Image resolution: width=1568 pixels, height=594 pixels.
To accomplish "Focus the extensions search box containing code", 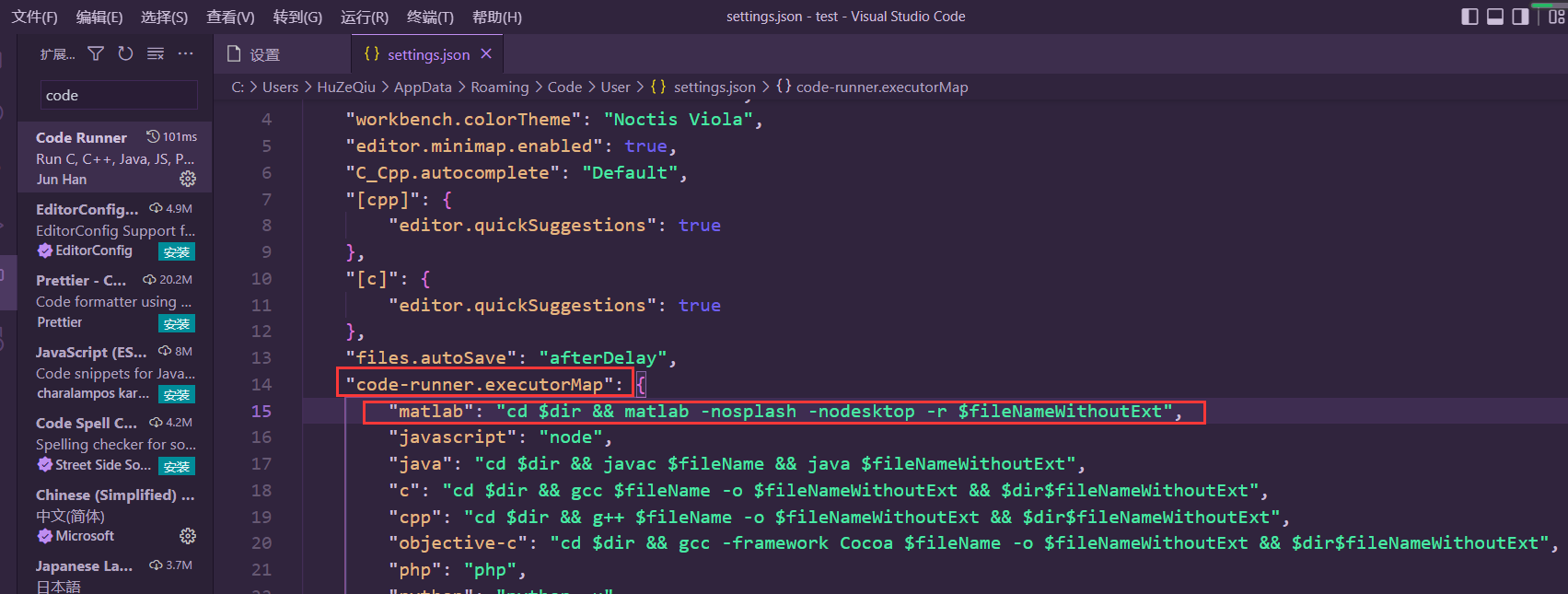I will 119,95.
